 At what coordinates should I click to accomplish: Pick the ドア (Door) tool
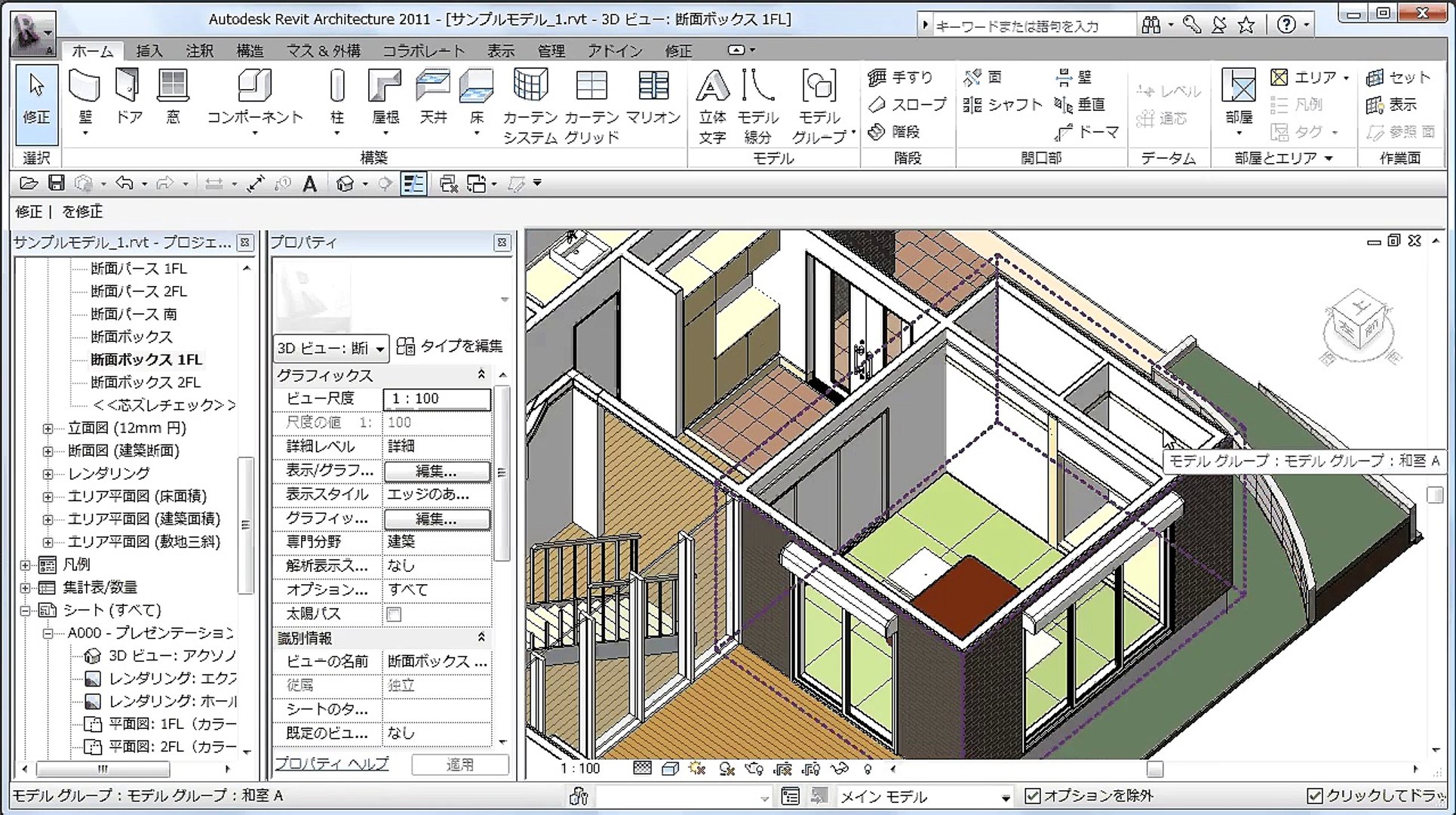tap(128, 97)
